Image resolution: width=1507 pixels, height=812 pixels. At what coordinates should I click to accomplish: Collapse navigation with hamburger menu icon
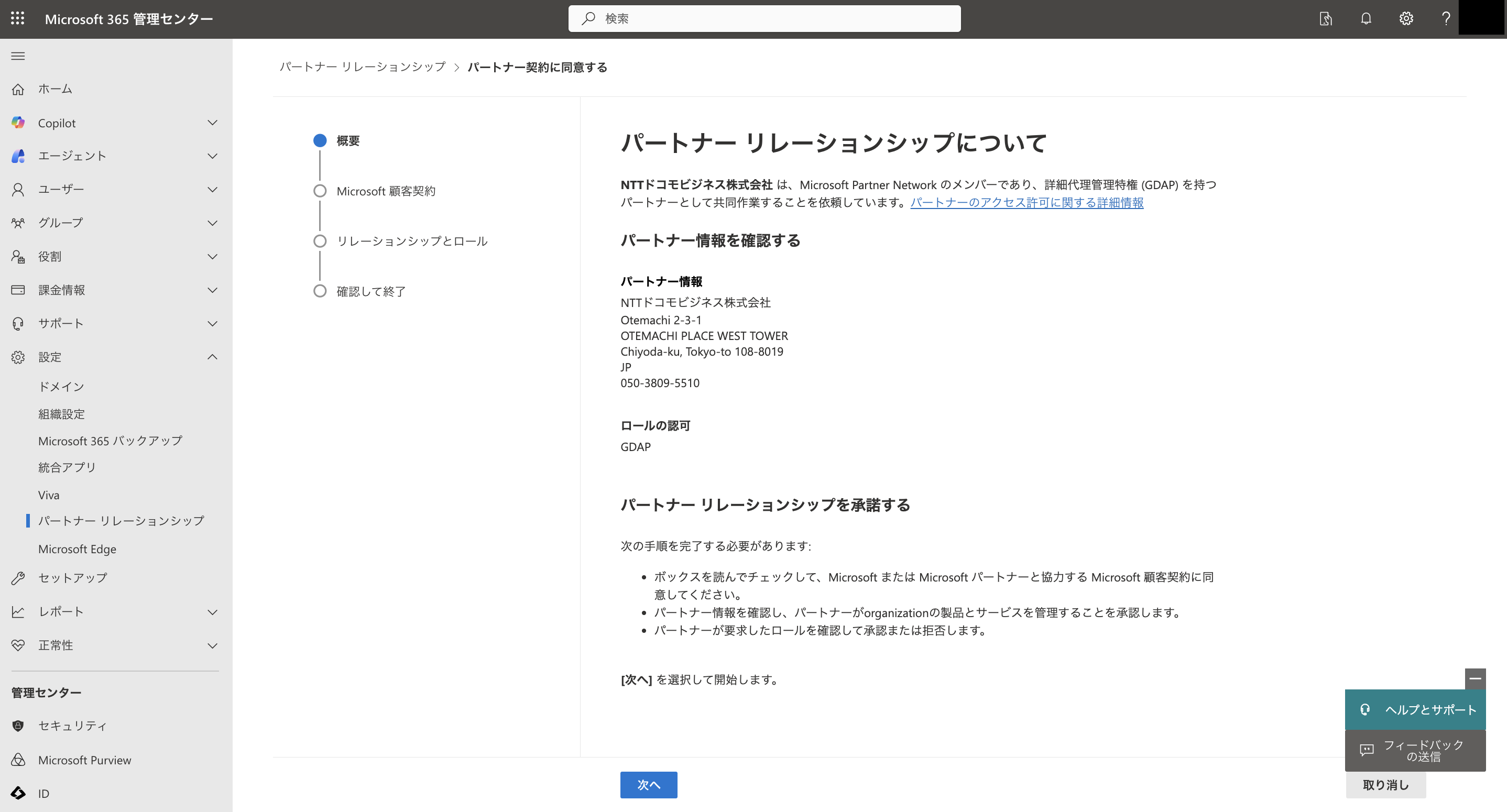click(18, 56)
